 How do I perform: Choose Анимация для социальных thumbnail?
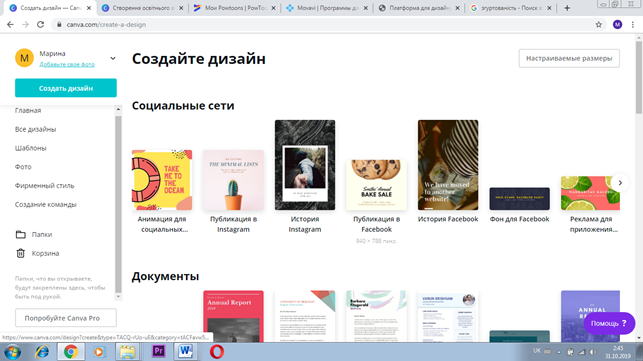pos(162,180)
